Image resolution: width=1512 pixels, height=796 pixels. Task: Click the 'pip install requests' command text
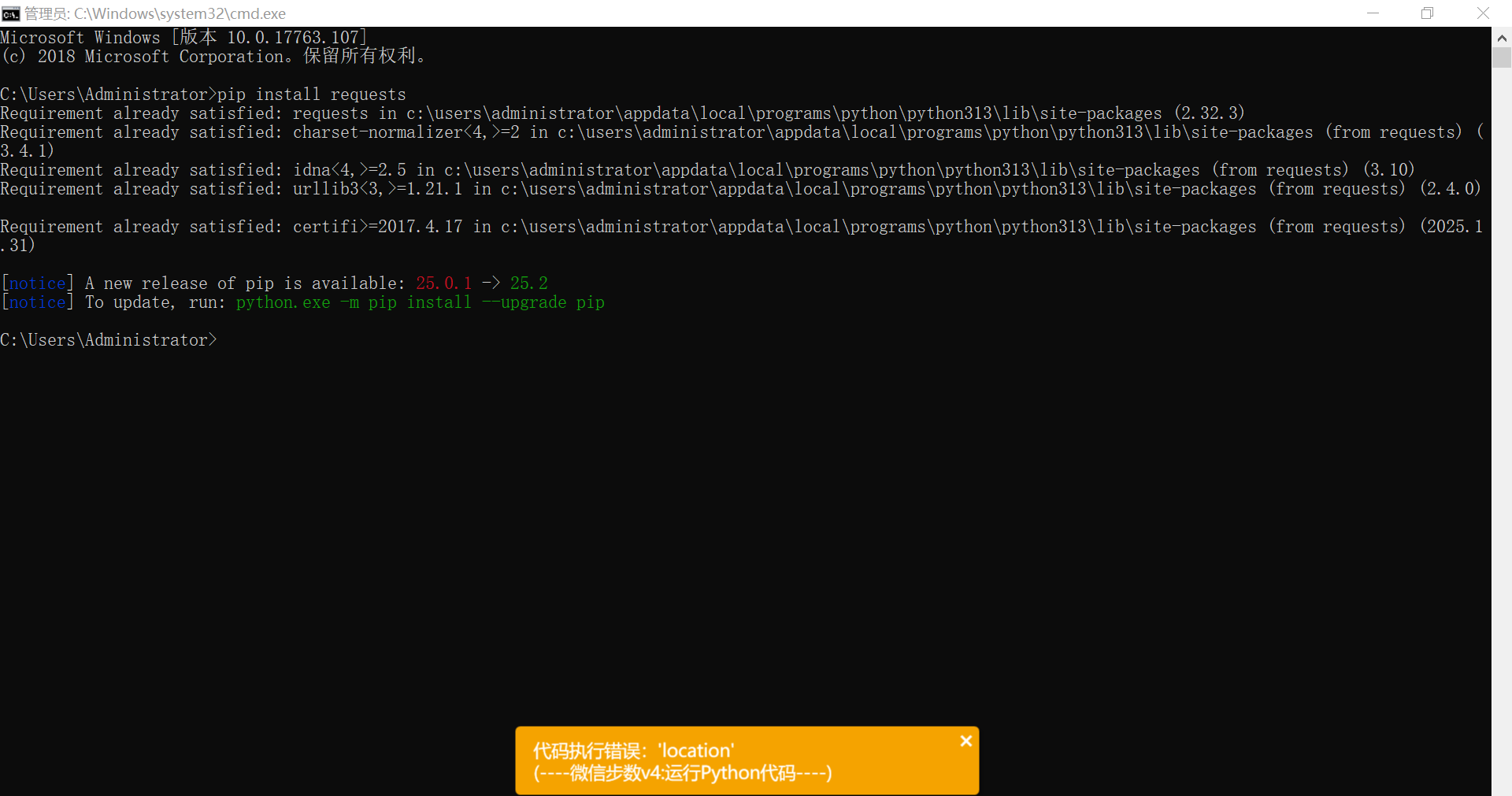tap(312, 94)
